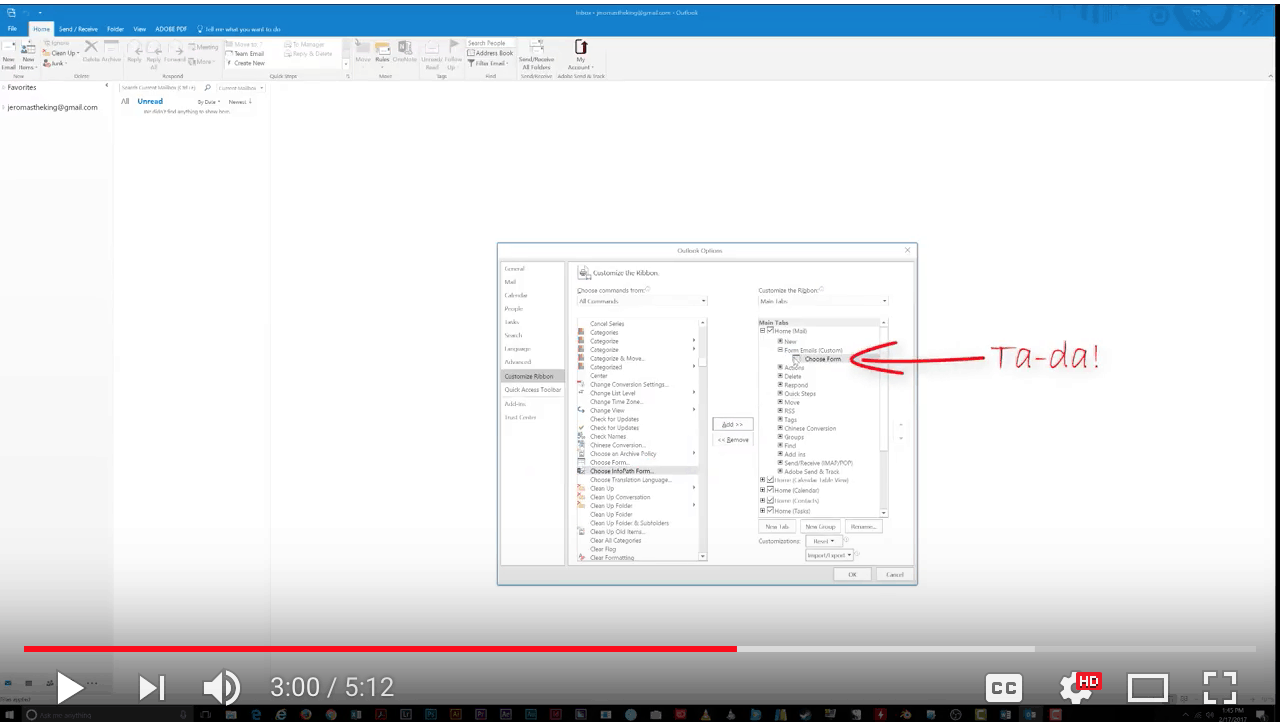Click the New Tab button
This screenshot has width=1280, height=722.
click(777, 527)
